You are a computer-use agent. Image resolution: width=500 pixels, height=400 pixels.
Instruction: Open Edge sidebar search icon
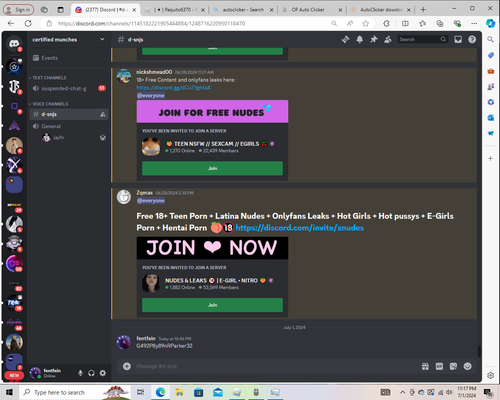(490, 39)
